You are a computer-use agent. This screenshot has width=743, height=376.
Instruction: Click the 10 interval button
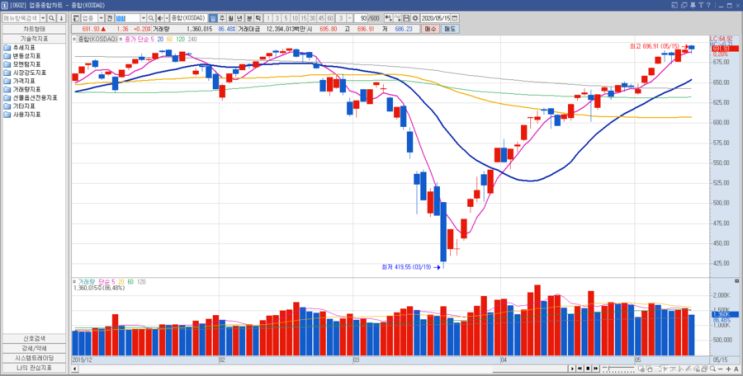click(x=295, y=18)
